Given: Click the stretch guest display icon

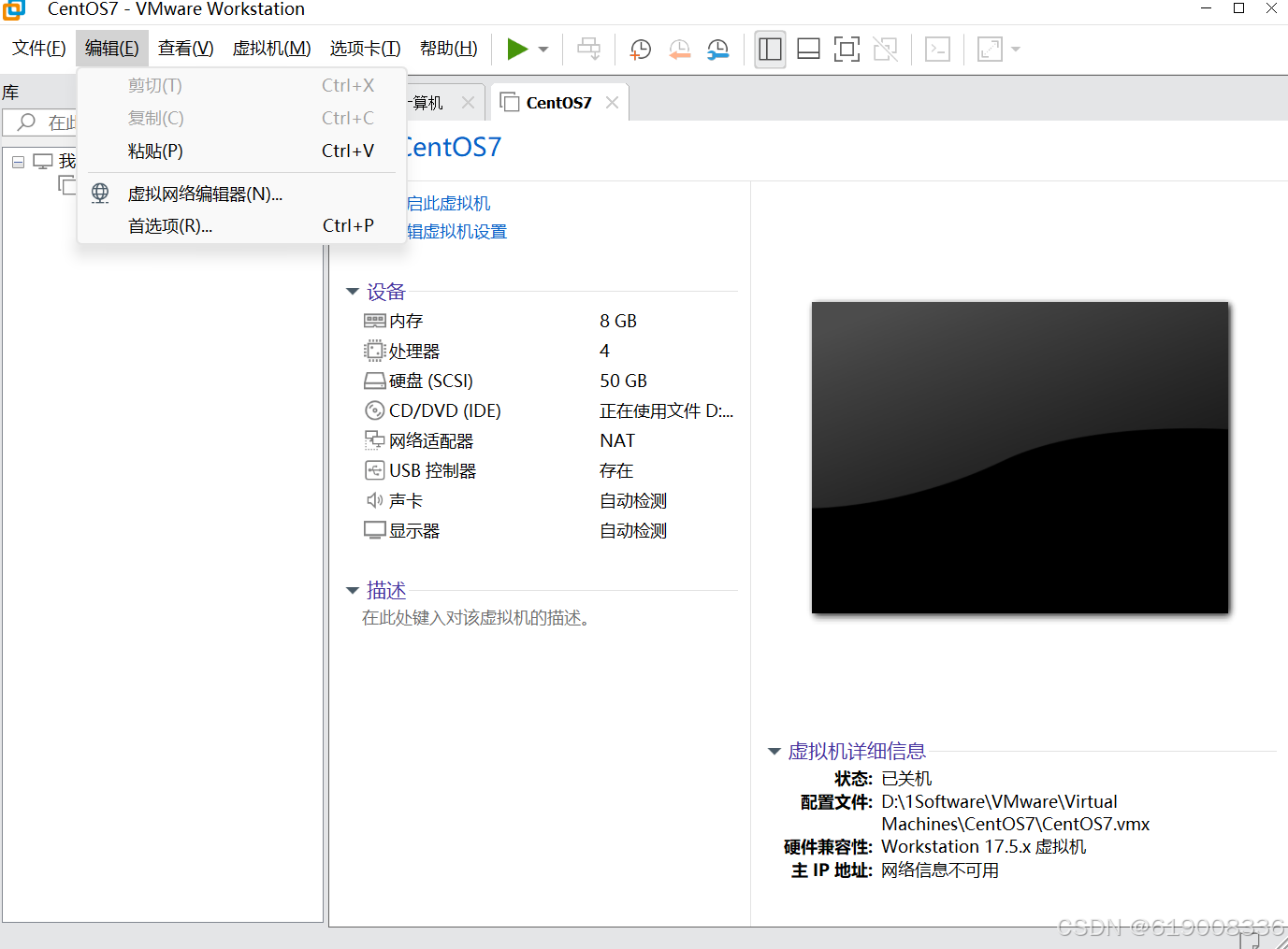Looking at the screenshot, I should click(990, 49).
